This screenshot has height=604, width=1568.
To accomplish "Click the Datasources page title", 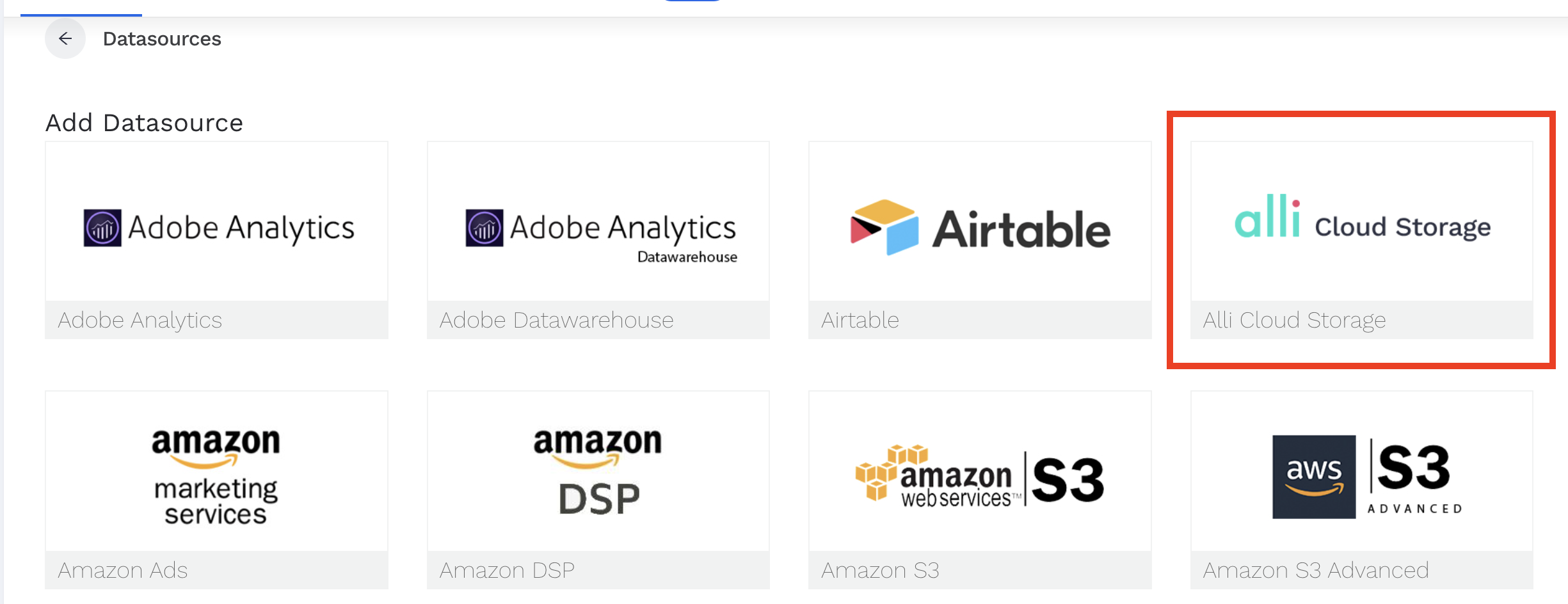I will pos(163,38).
